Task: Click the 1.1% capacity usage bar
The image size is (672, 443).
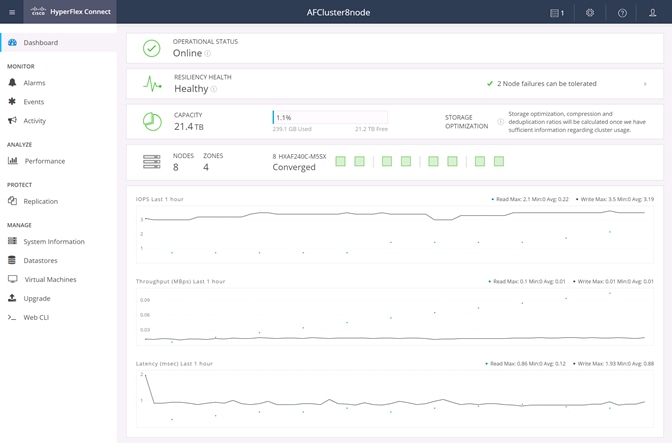Action: 330,117
